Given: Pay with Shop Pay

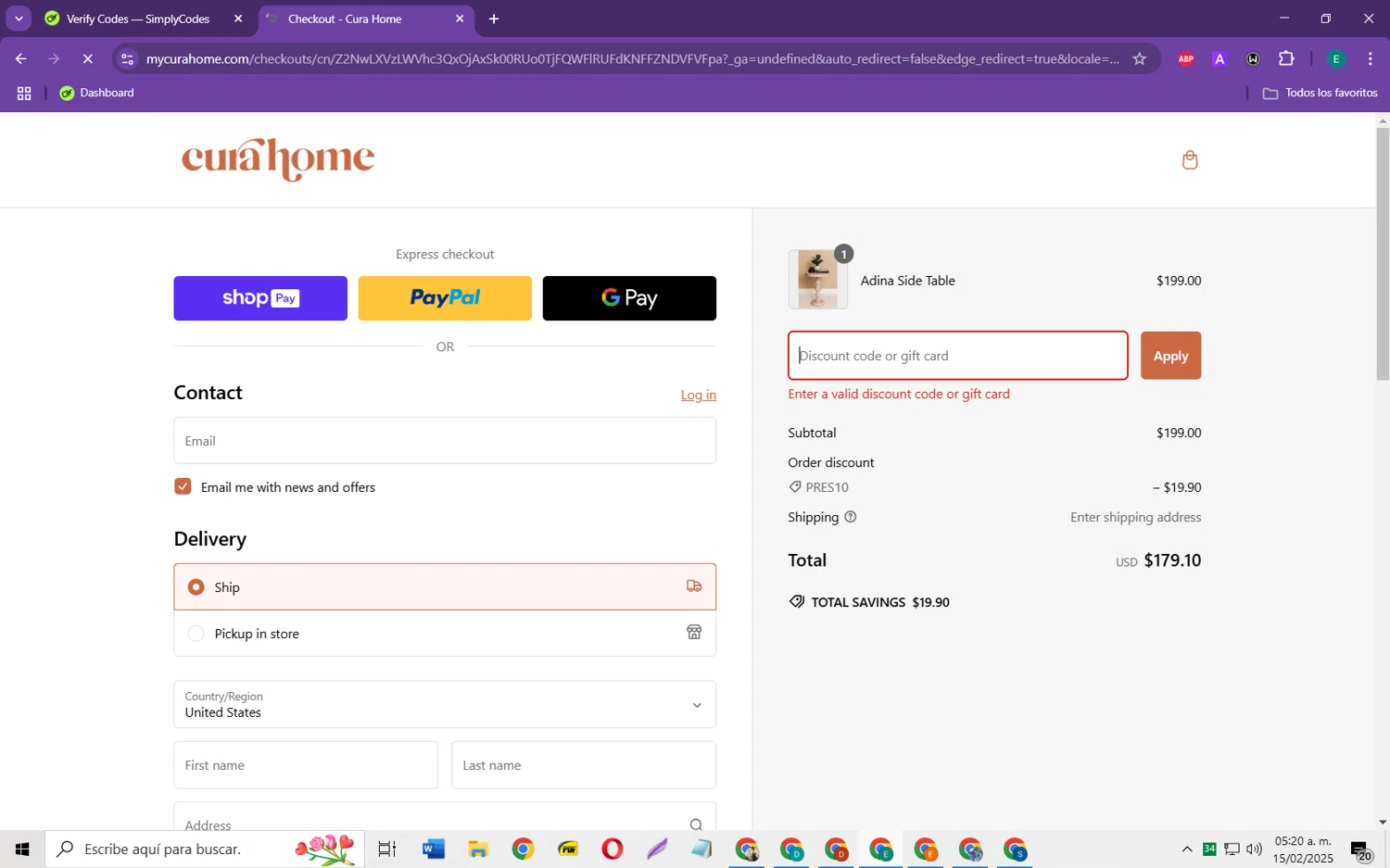Looking at the screenshot, I should tap(260, 298).
